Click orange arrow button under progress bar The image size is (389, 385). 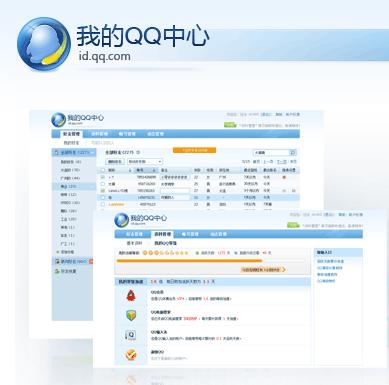pyautogui.click(x=263, y=269)
